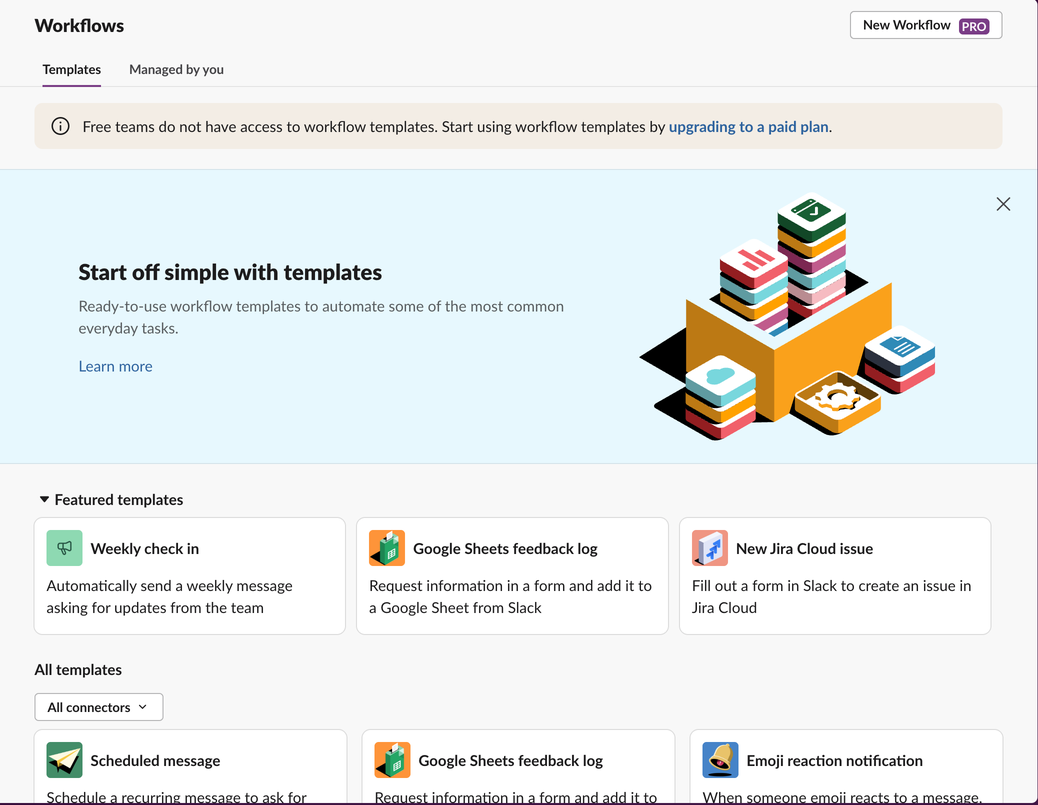Image resolution: width=1038 pixels, height=805 pixels.
Task: Select the Scheduled message template card
Action: coord(191,767)
